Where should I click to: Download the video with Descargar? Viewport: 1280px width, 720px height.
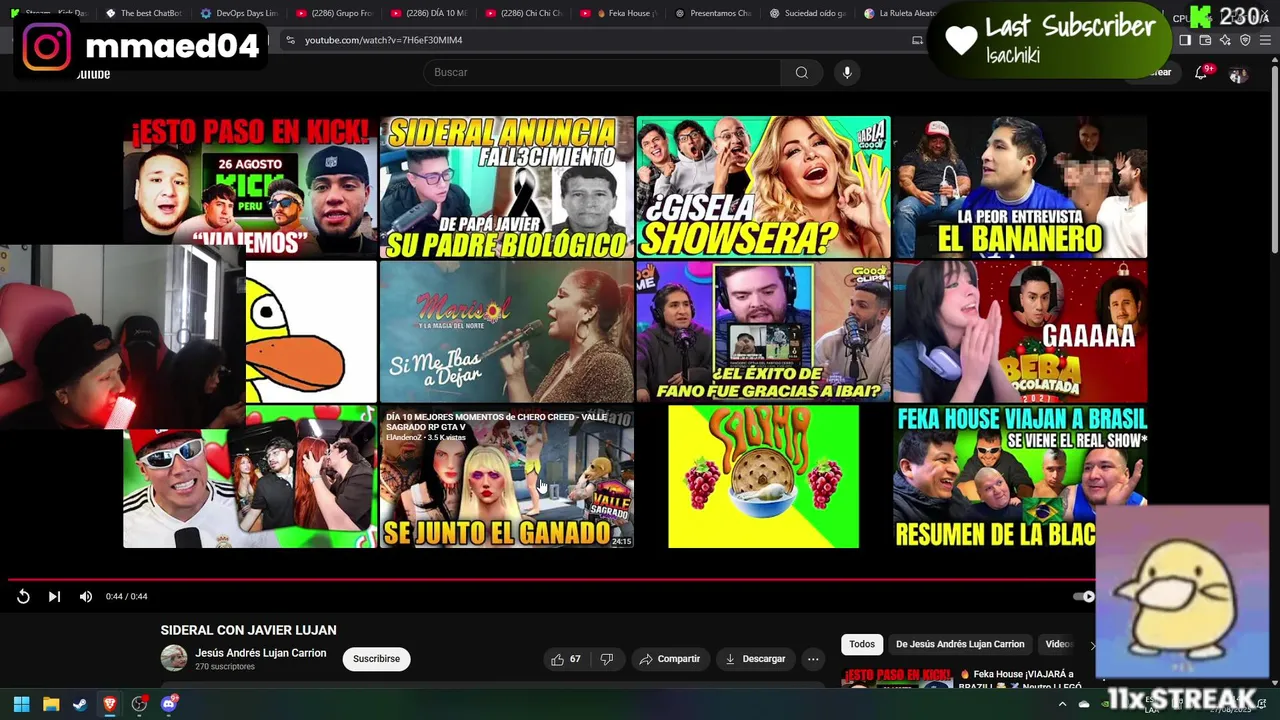(755, 659)
